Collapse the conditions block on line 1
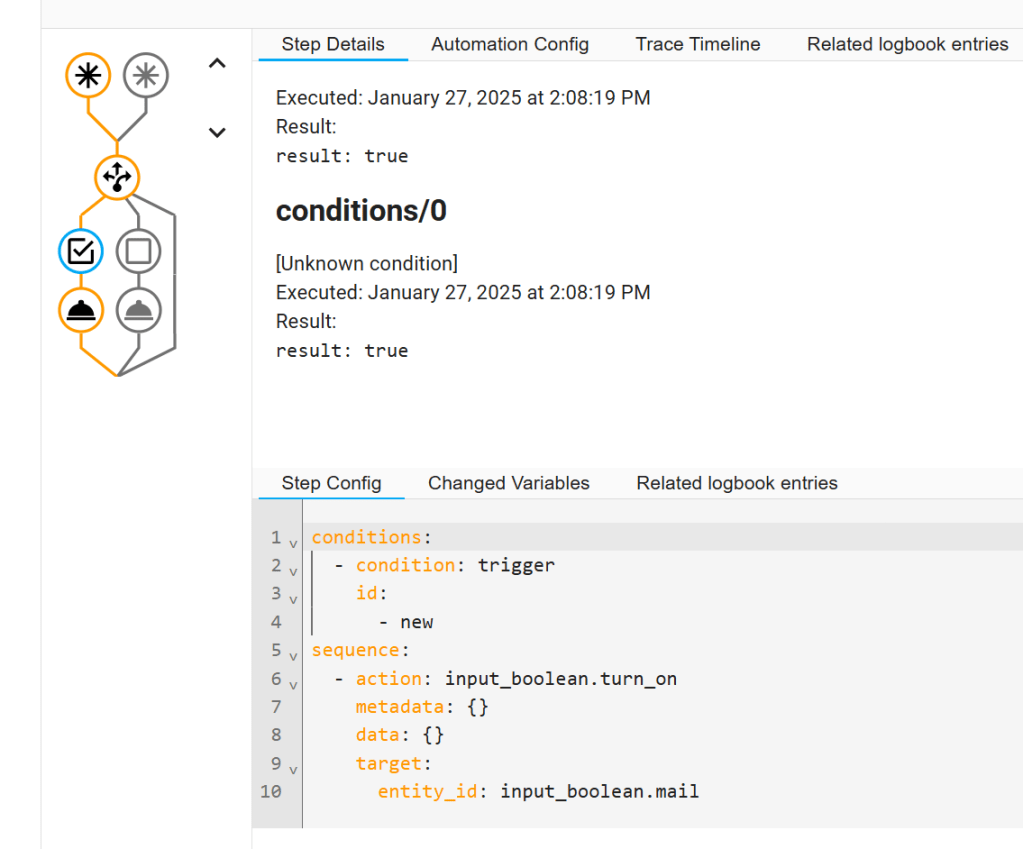1023x849 pixels. pyautogui.click(x=293, y=543)
